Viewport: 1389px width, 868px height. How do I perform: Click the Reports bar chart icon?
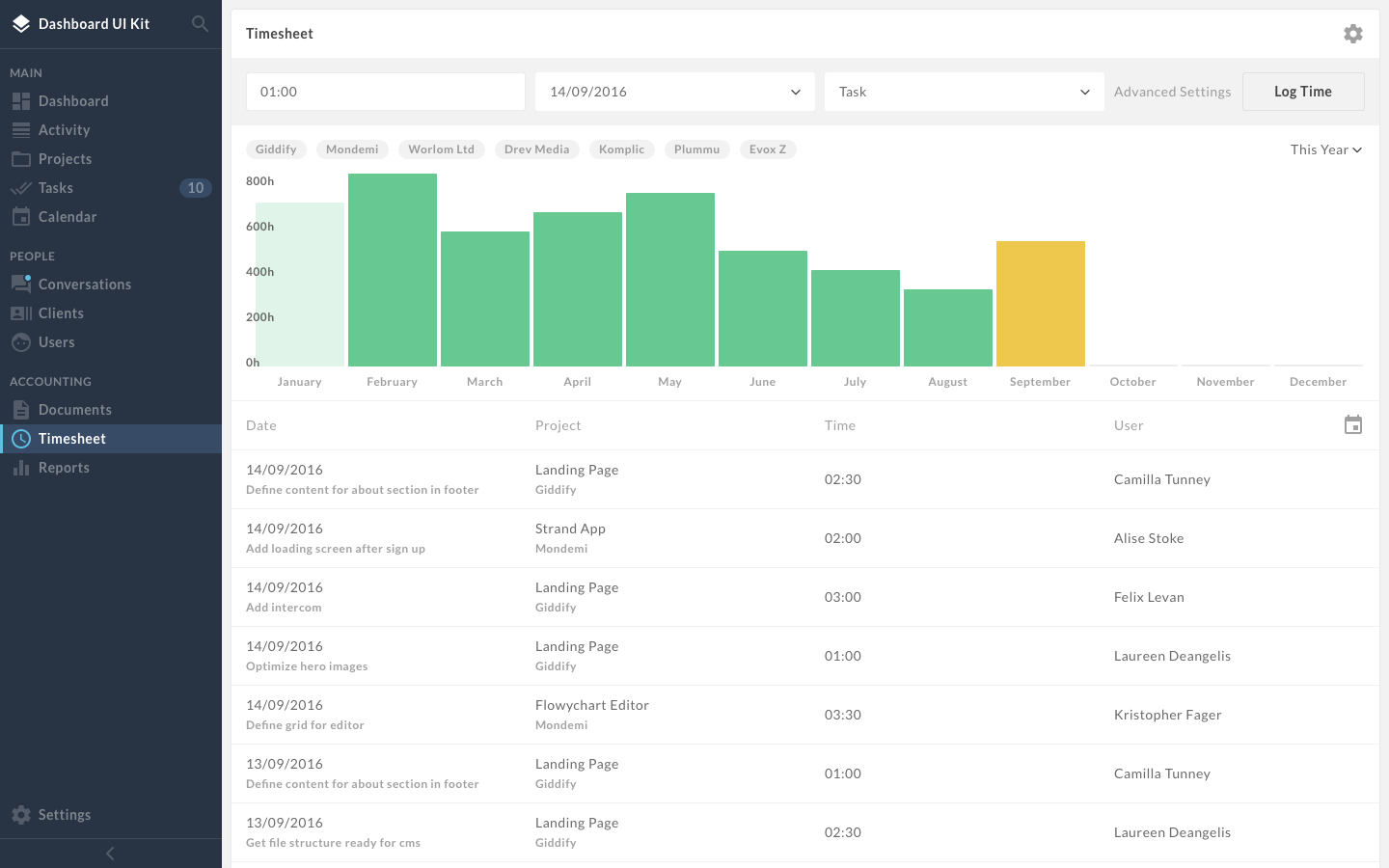coord(21,468)
